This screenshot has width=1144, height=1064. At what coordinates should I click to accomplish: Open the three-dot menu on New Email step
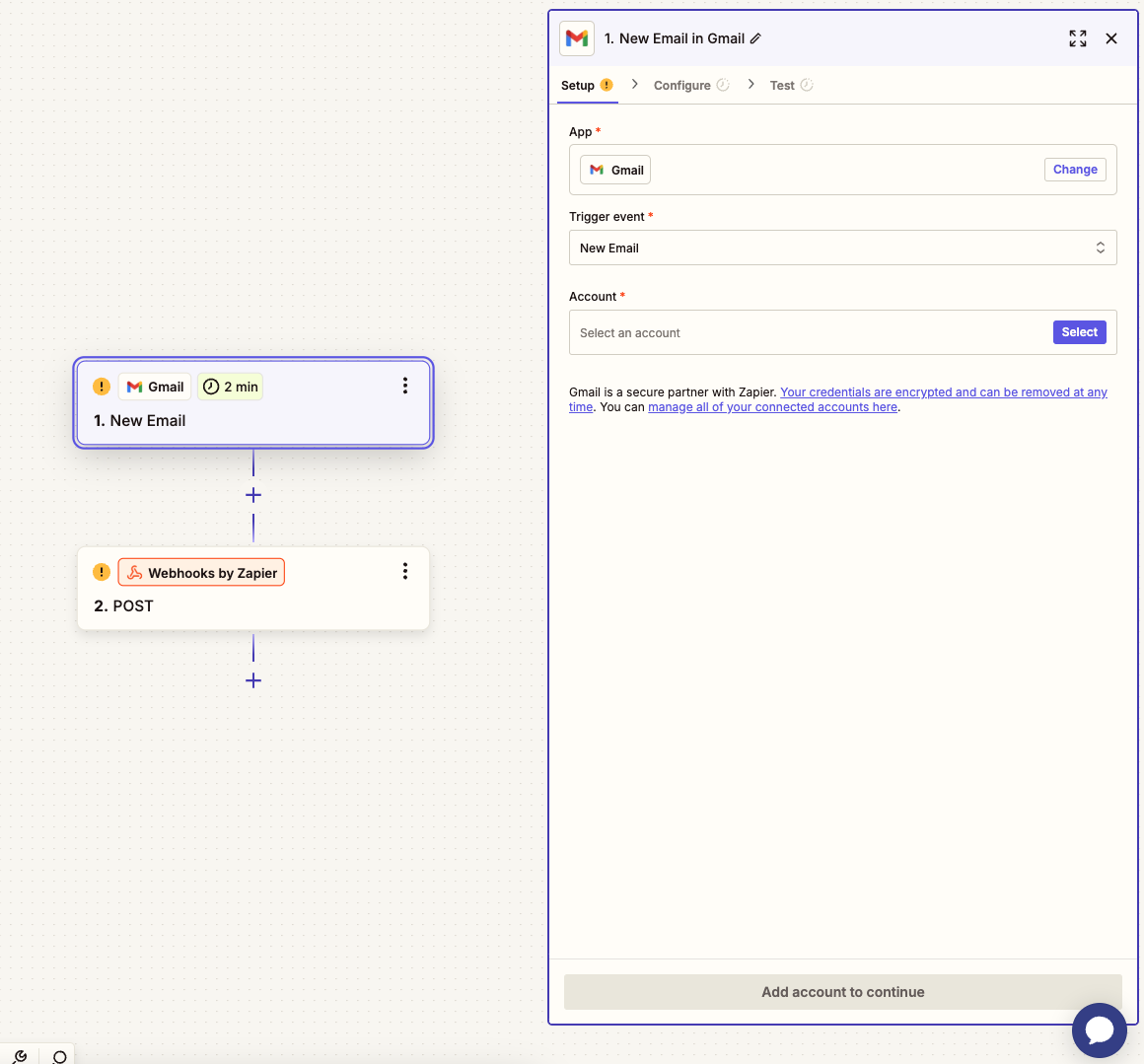tap(405, 386)
